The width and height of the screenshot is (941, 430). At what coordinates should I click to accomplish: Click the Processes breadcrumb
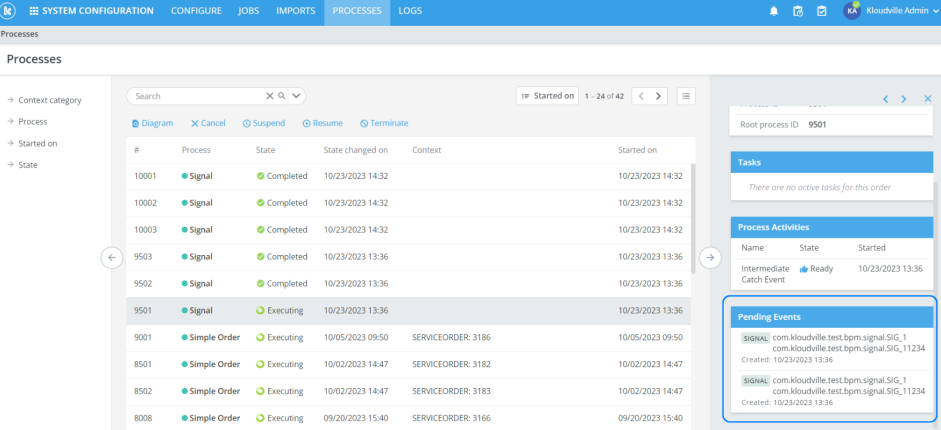click(x=19, y=34)
